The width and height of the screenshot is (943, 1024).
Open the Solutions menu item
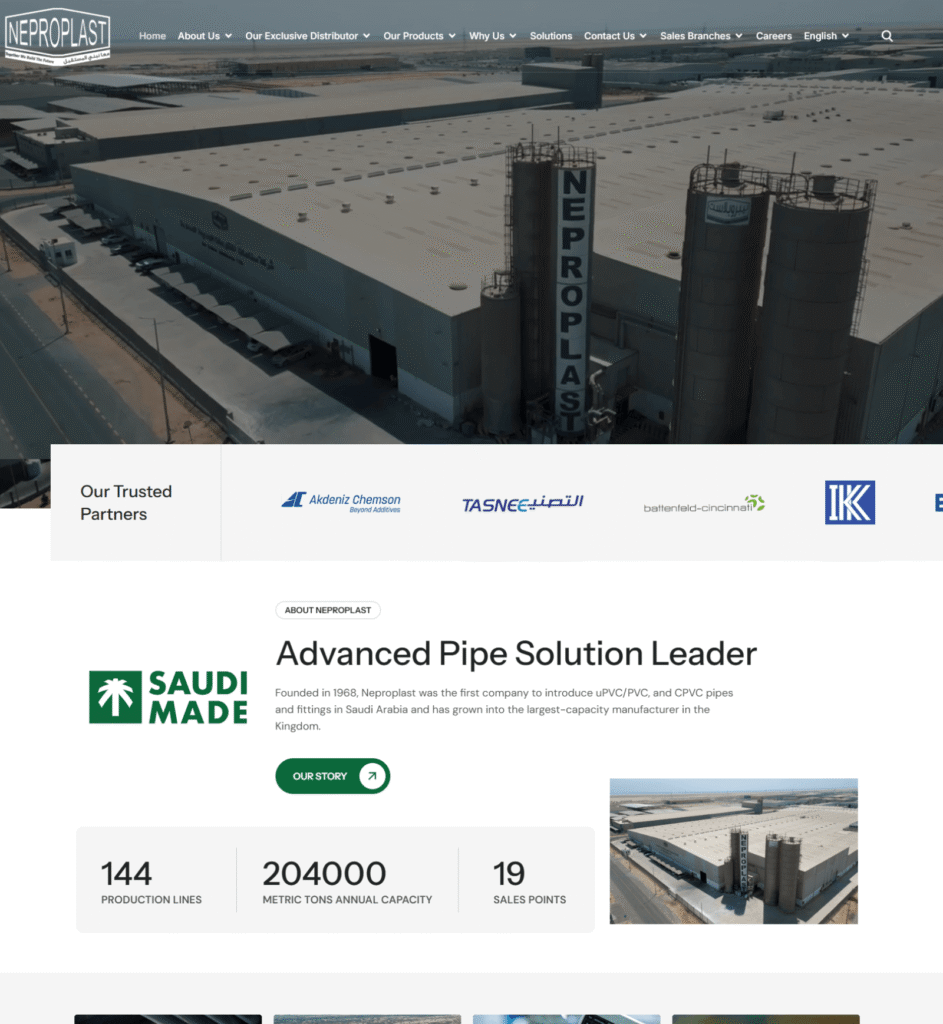(551, 36)
